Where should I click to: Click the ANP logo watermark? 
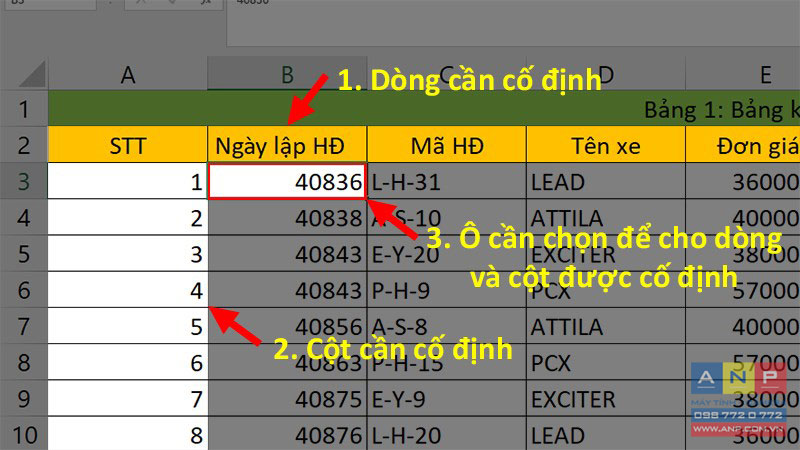(x=738, y=399)
